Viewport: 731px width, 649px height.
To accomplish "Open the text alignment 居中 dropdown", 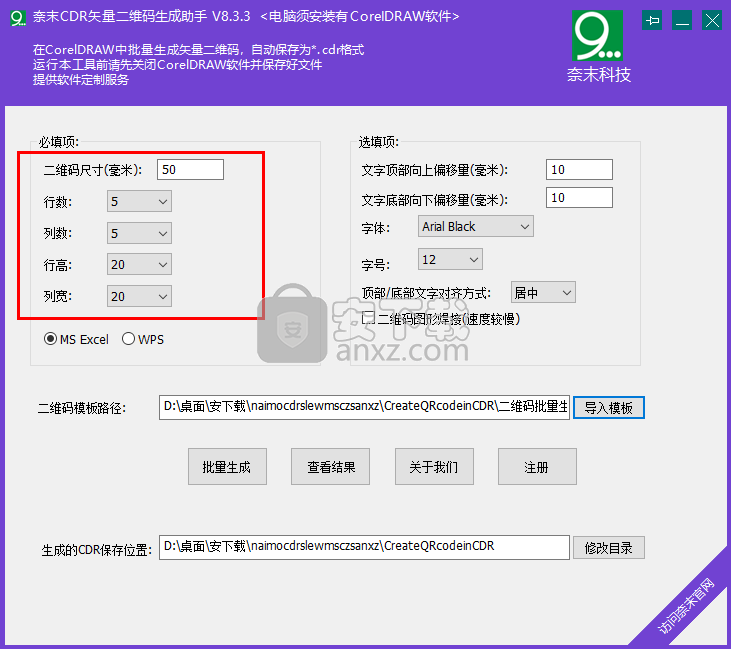I will coord(543,292).
